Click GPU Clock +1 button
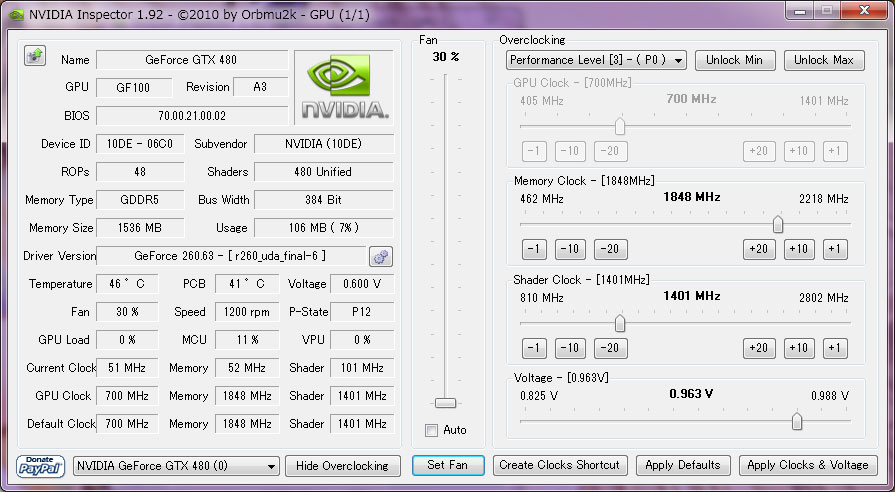This screenshot has width=895, height=492. [x=835, y=151]
